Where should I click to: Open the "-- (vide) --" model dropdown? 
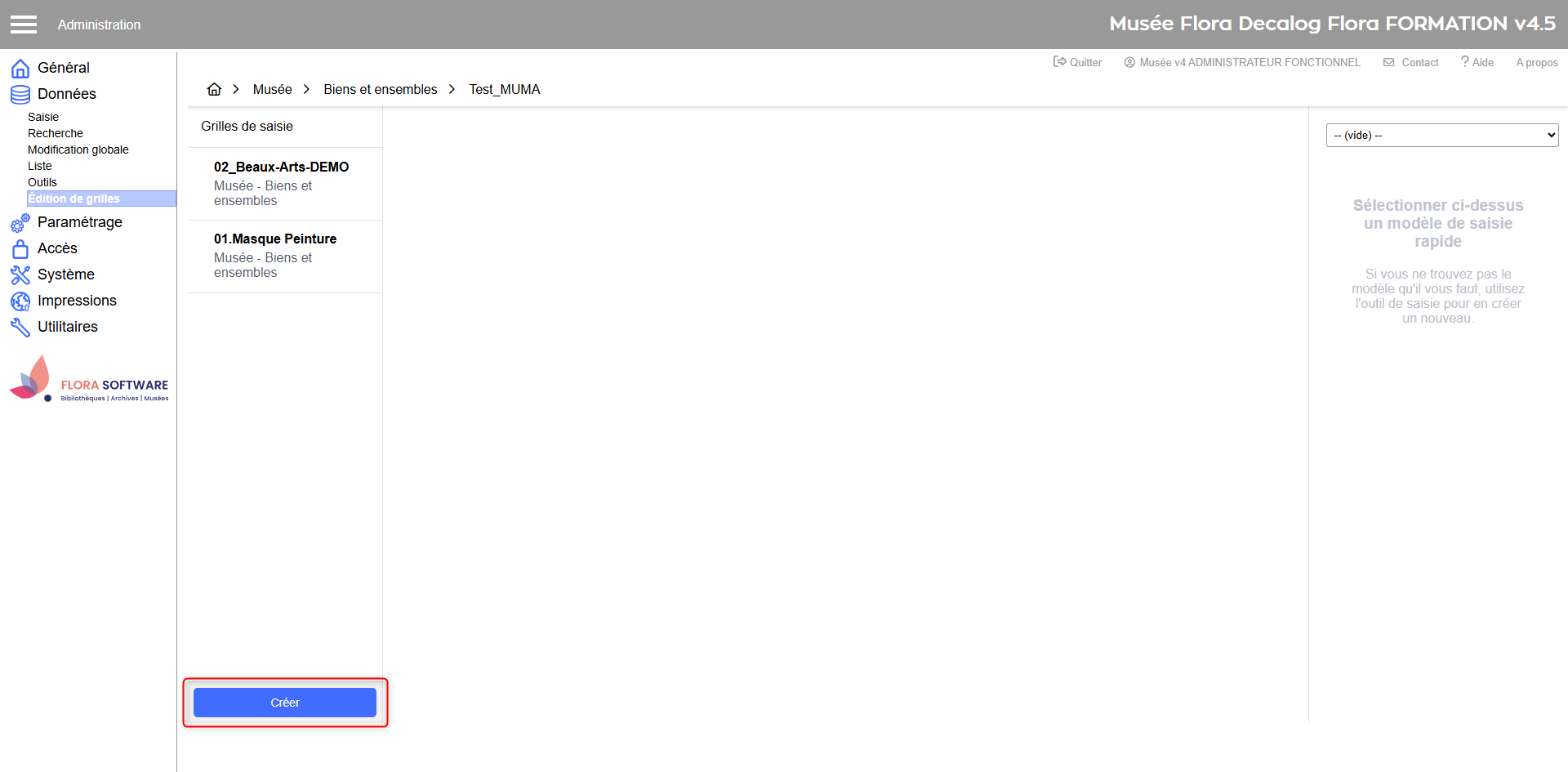point(1441,136)
